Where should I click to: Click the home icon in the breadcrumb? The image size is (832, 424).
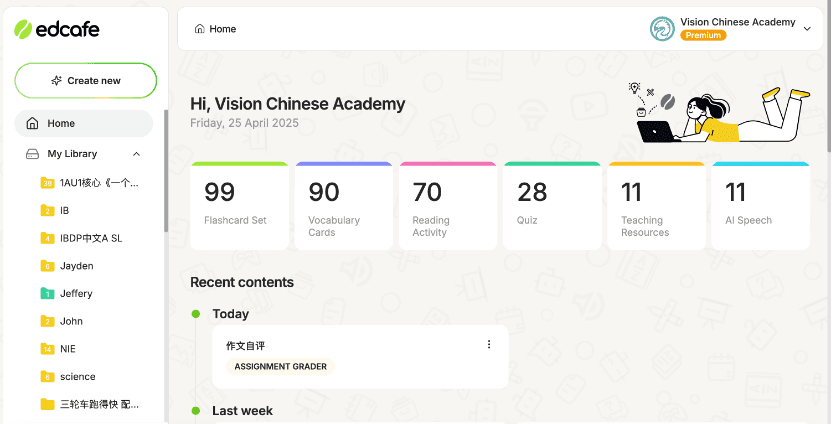pos(200,29)
